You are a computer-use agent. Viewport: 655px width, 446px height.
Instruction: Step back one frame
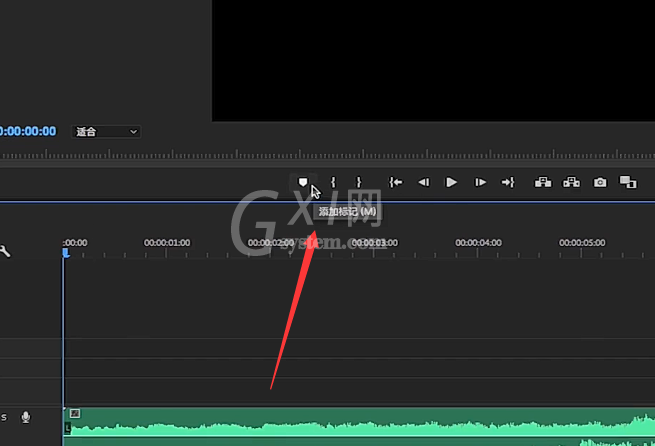[424, 182]
